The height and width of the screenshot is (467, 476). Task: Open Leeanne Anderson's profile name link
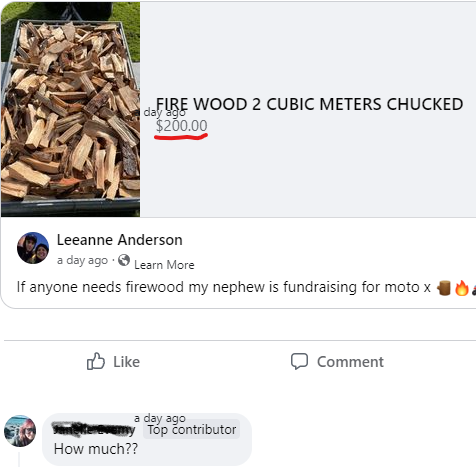click(120, 240)
